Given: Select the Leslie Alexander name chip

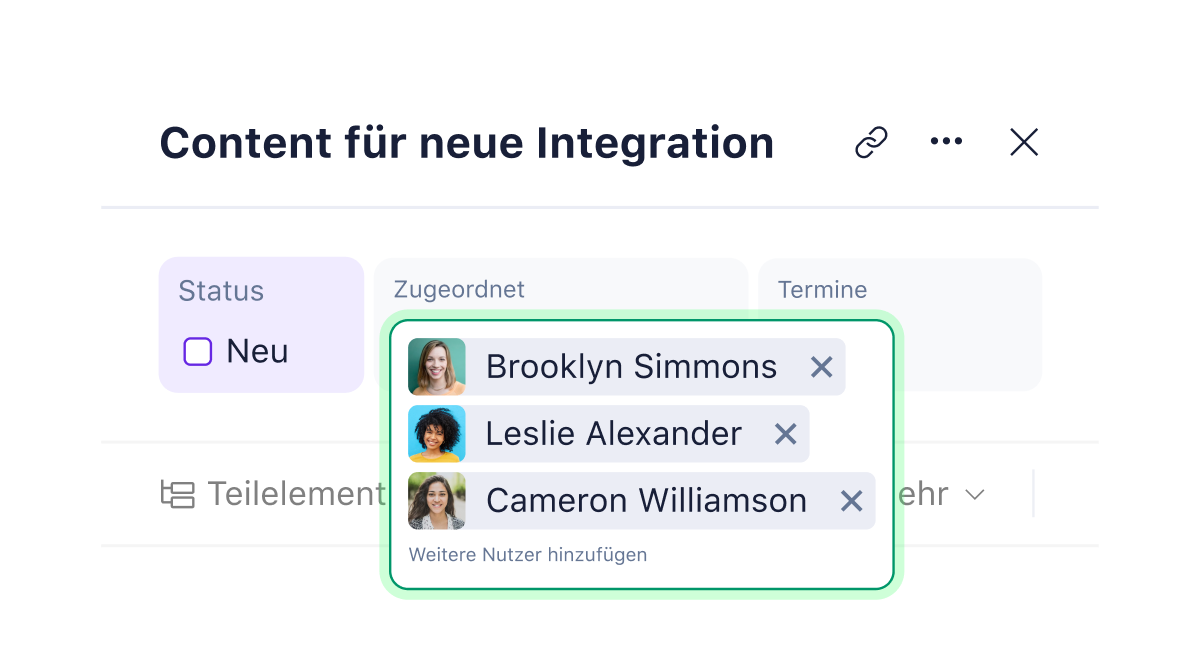Looking at the screenshot, I should [613, 434].
